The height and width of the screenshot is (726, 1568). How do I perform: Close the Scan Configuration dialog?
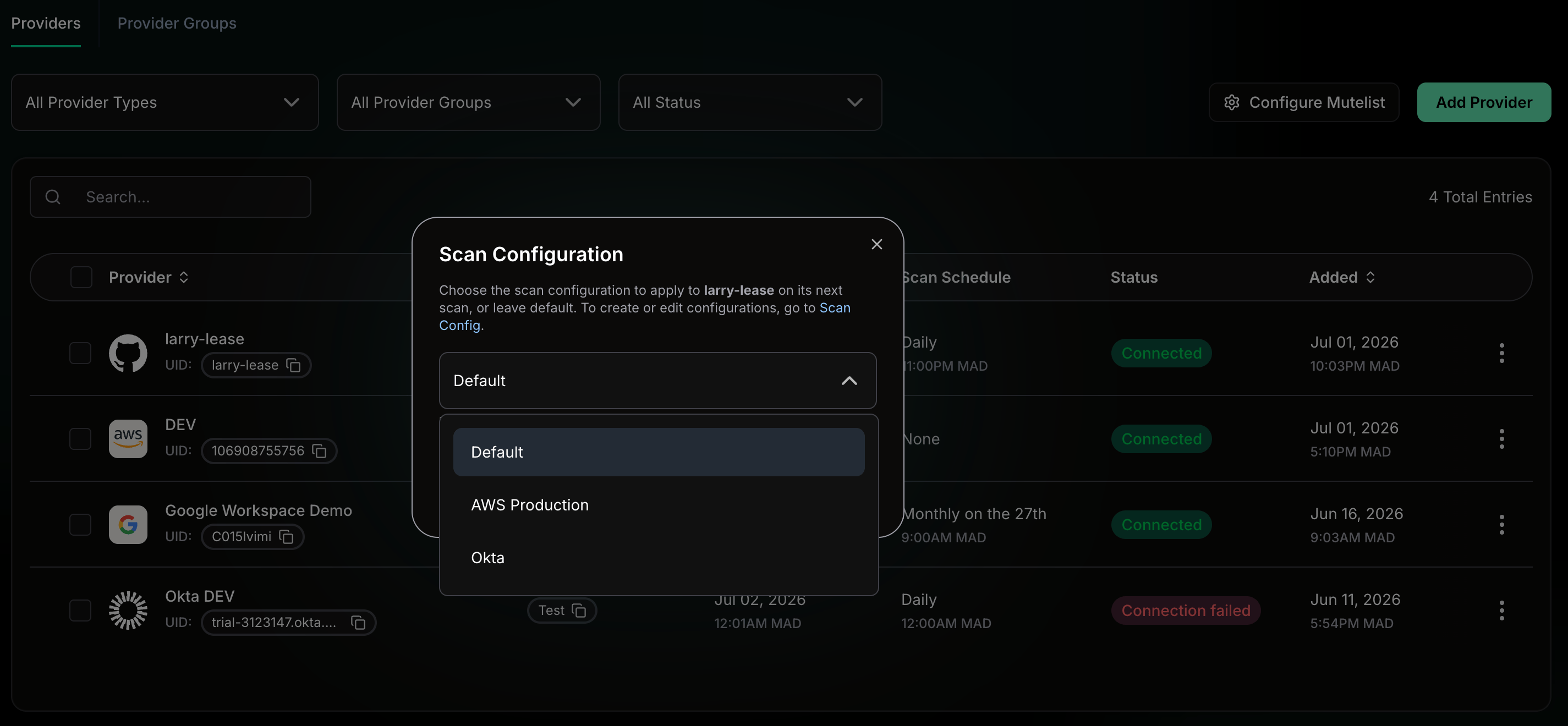876,244
